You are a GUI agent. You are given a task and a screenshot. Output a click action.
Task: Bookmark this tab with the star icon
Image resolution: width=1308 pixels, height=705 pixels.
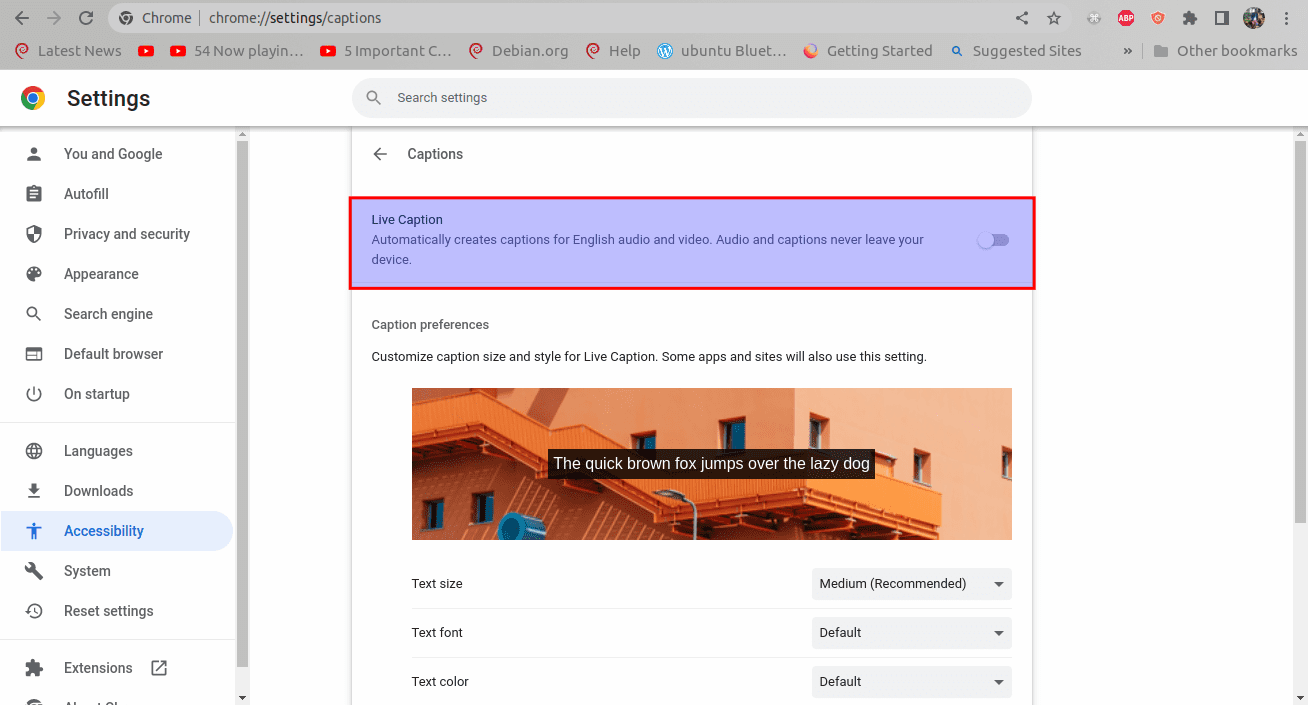1054,18
